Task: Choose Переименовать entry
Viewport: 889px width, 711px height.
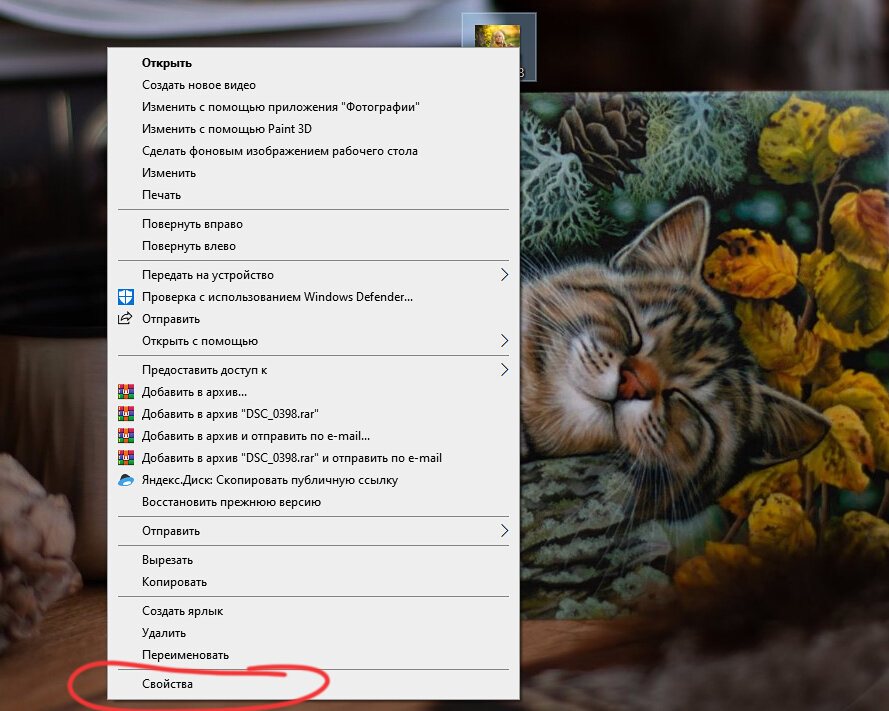Action: [313, 655]
